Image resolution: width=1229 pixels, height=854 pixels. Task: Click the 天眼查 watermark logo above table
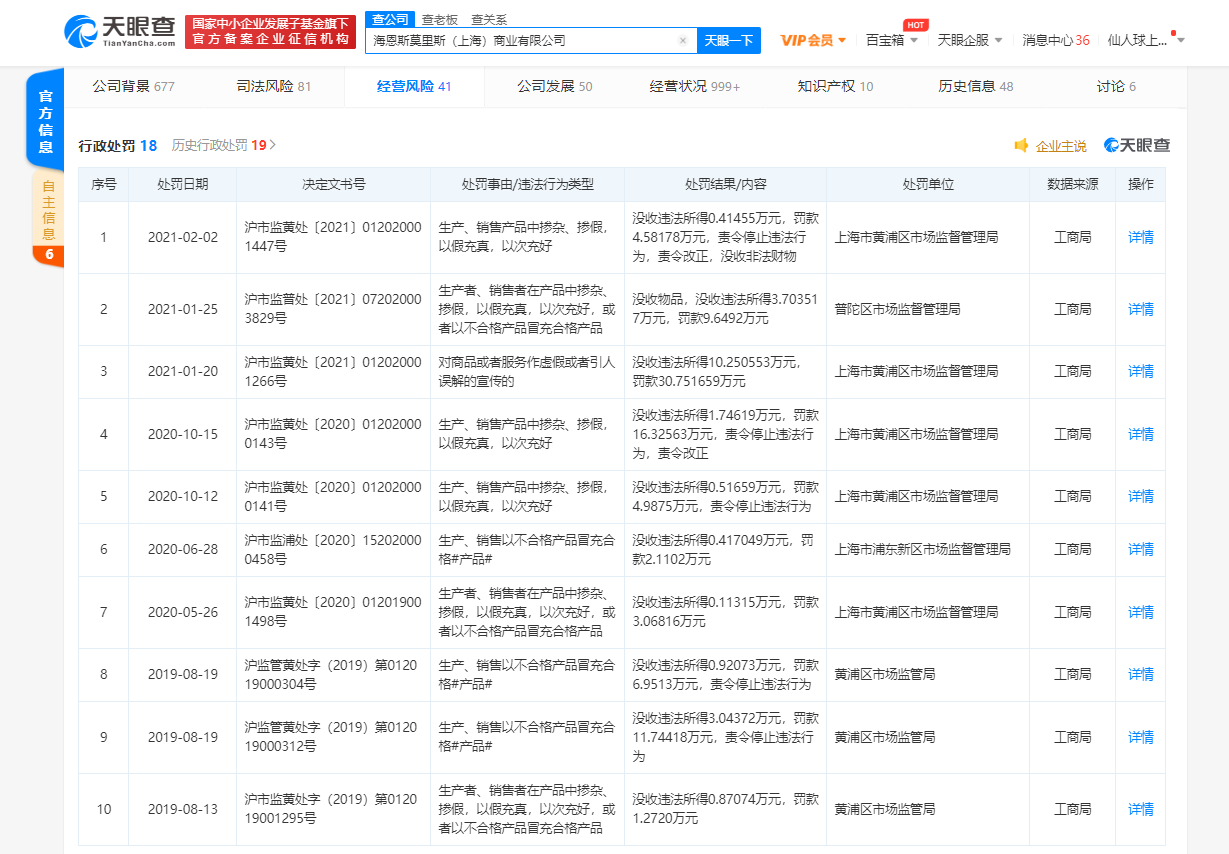point(1137,146)
